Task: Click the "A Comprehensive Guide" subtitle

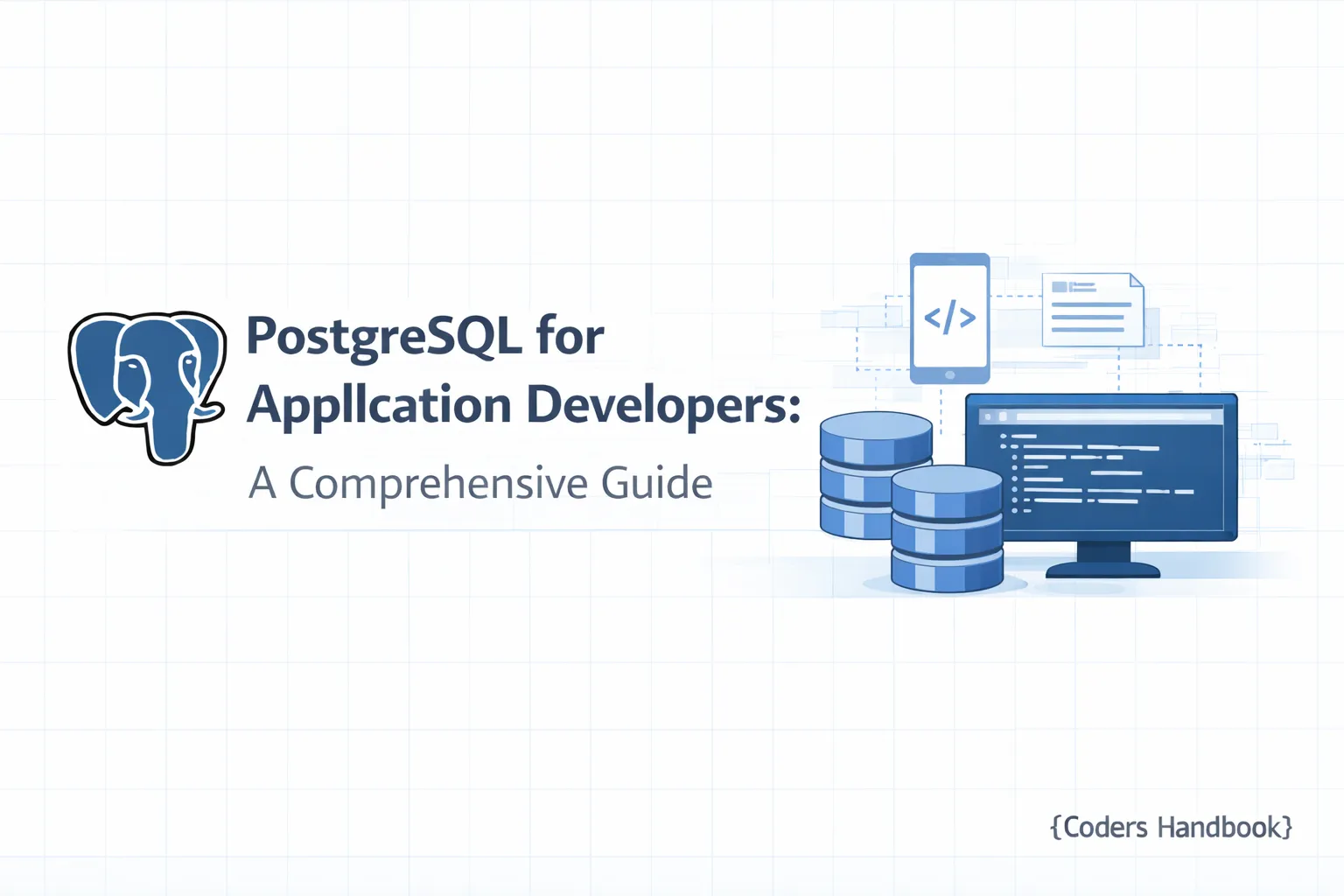Action: [480, 483]
